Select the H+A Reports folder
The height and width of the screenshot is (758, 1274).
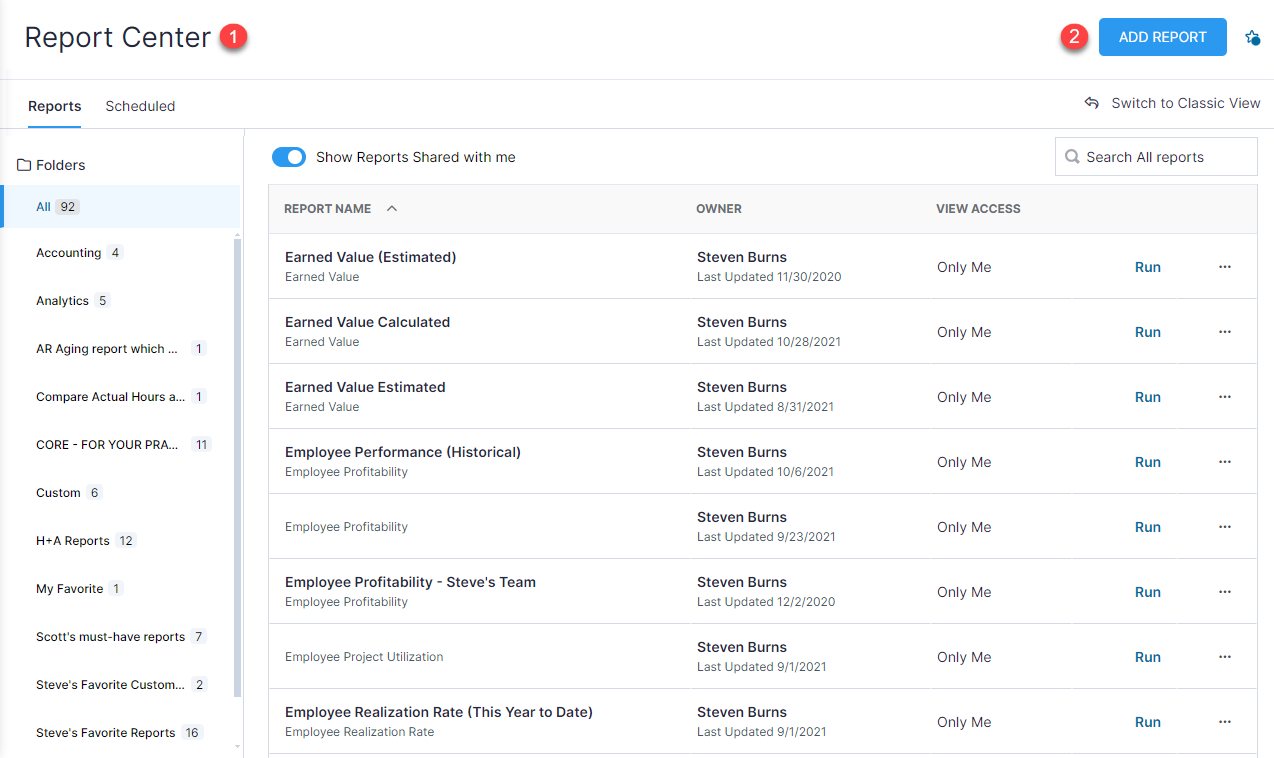[73, 541]
